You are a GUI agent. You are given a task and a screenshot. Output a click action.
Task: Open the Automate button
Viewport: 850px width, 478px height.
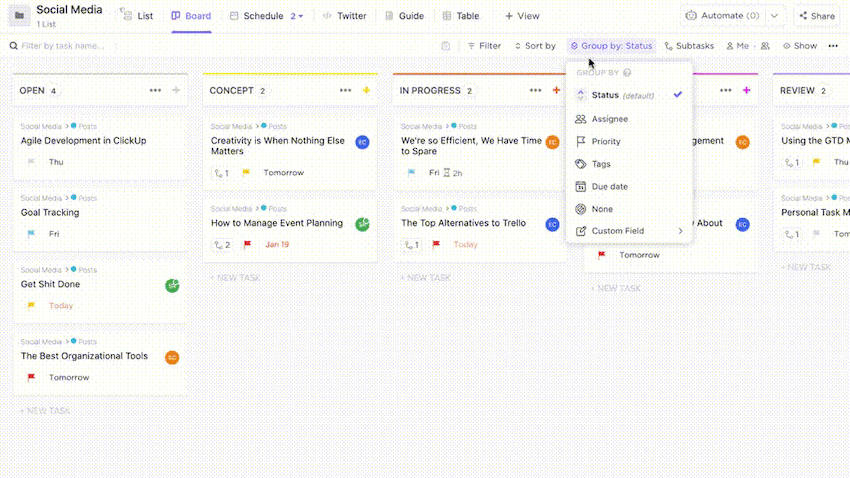tap(722, 16)
